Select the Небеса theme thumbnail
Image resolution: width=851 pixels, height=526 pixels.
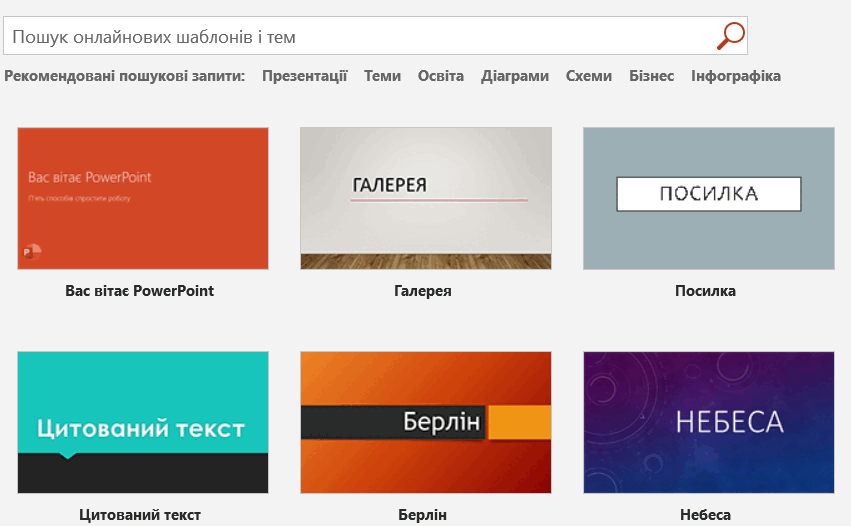(709, 422)
